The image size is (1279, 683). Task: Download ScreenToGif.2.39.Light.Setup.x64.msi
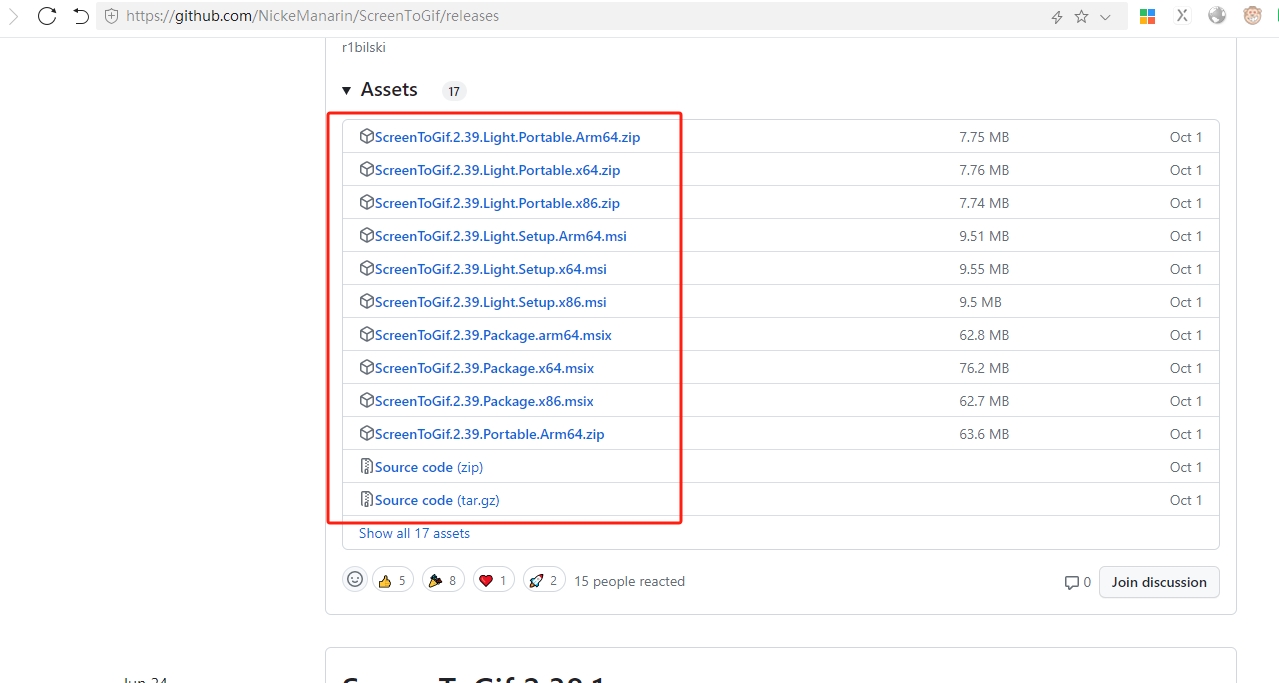click(x=491, y=269)
